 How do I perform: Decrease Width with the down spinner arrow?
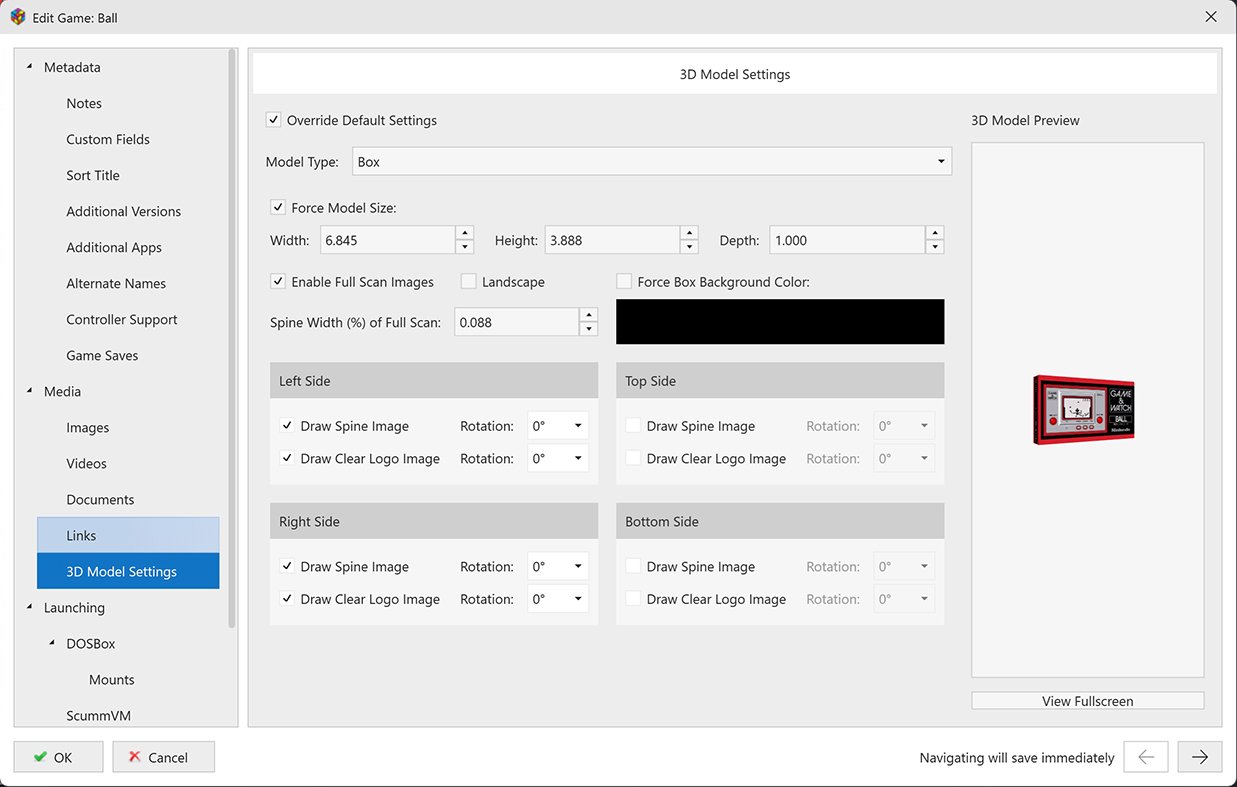(x=465, y=247)
